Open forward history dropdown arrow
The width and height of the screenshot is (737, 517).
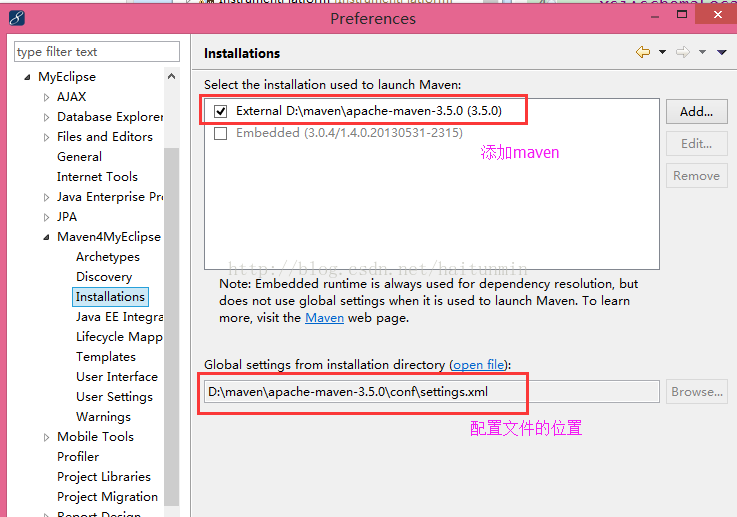pyautogui.click(x=702, y=52)
